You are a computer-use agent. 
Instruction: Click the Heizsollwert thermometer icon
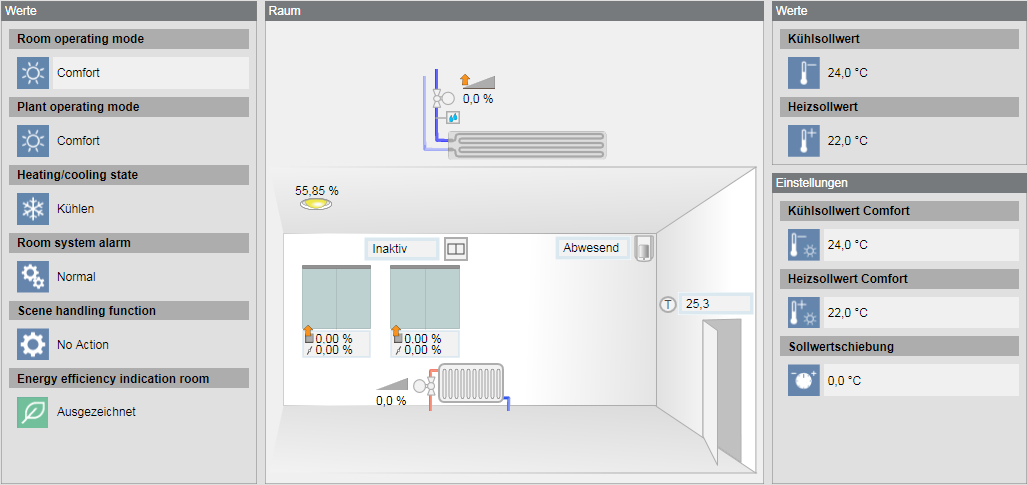803,141
